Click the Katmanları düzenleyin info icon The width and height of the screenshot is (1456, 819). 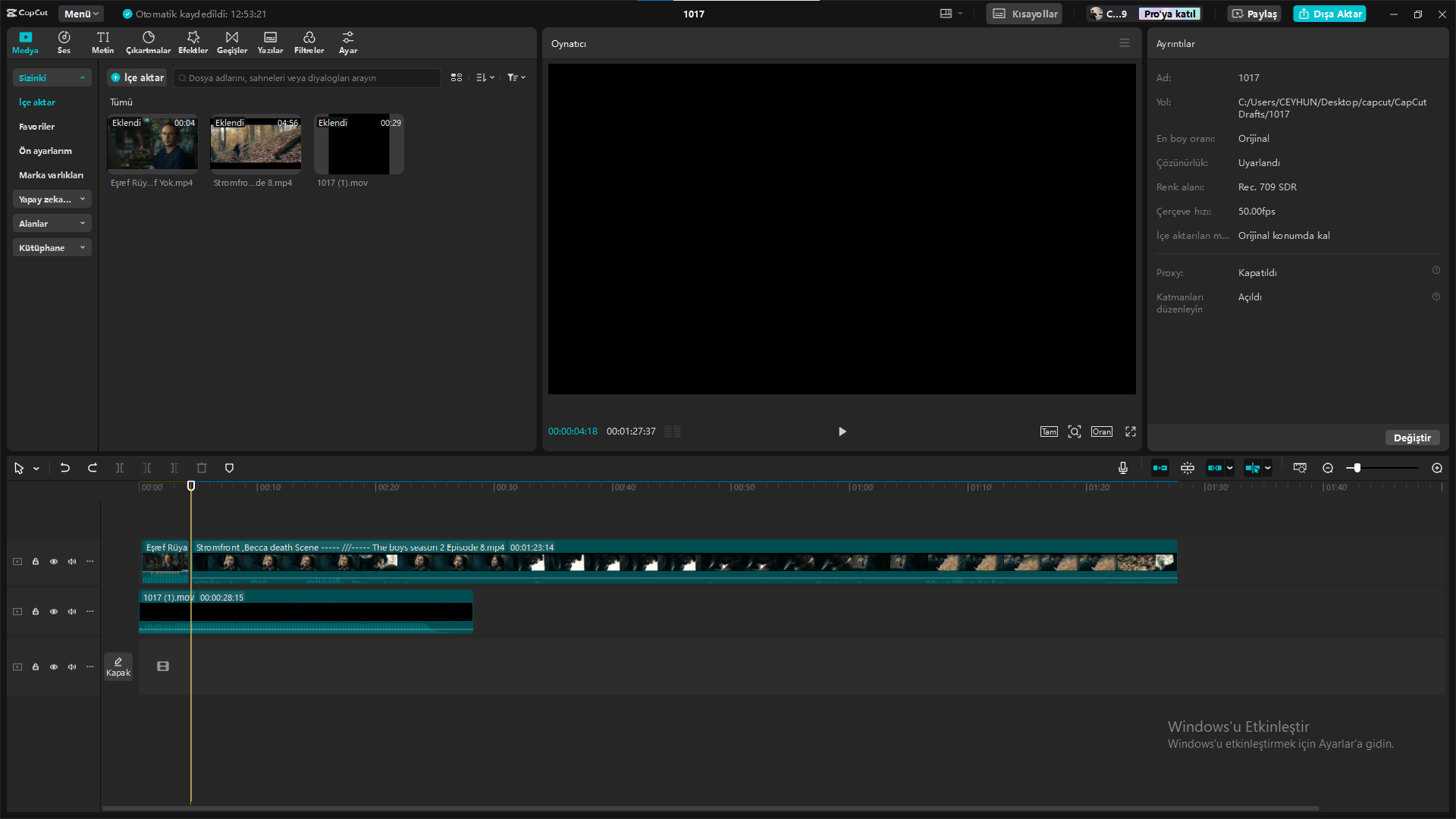(x=1436, y=297)
